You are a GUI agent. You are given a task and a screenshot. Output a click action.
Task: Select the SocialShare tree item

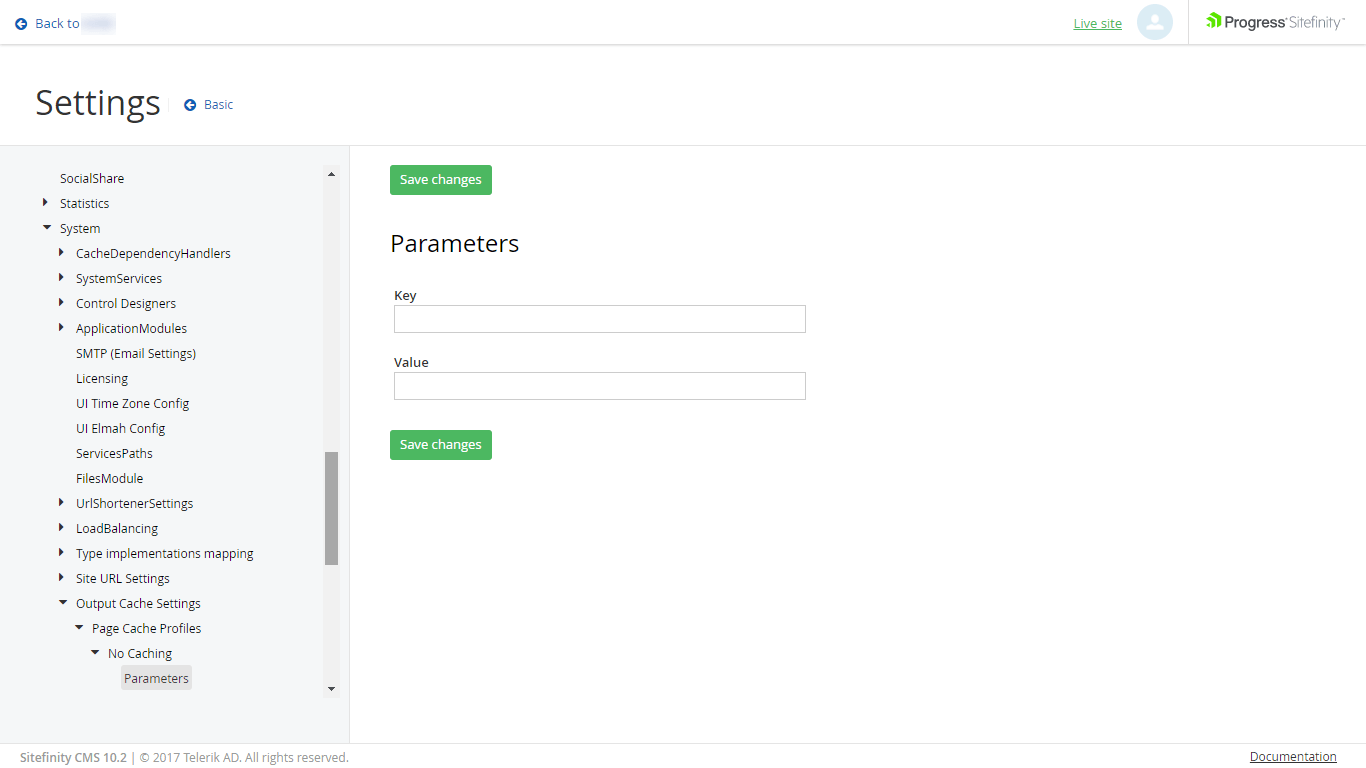[x=91, y=178]
